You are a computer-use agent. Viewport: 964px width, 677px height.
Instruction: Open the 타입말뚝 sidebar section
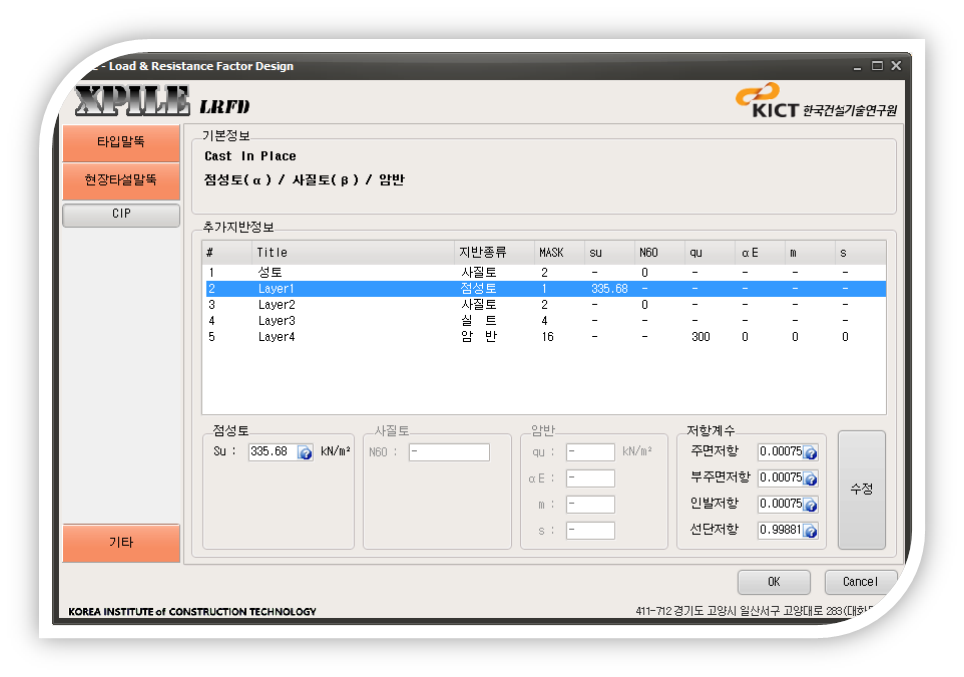(121, 143)
